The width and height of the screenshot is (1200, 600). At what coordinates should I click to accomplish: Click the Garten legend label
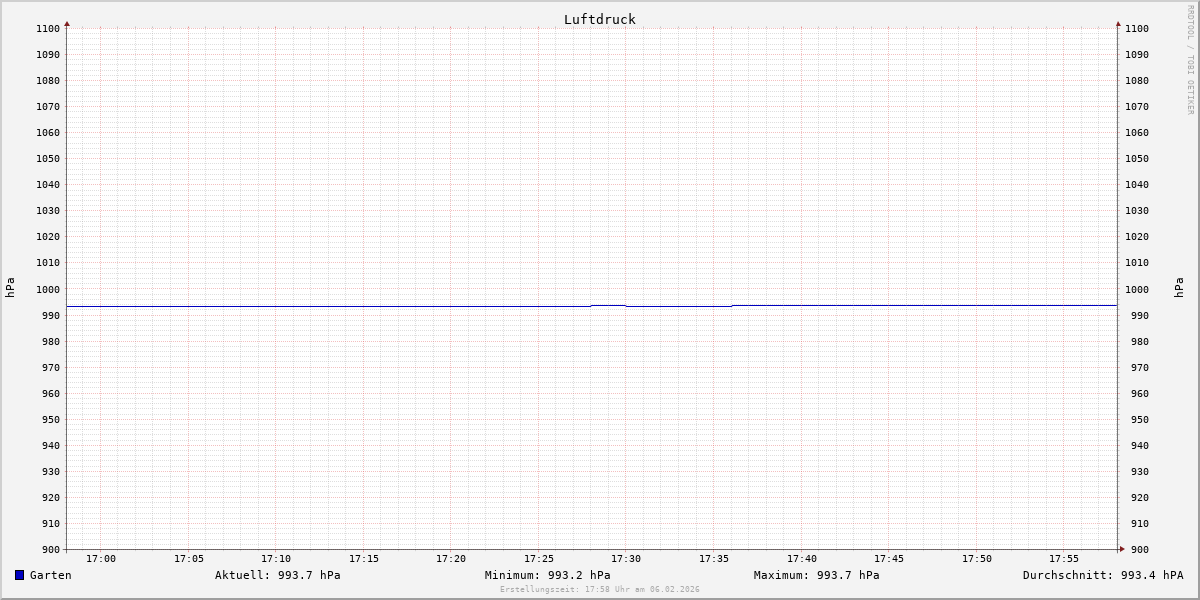[50, 575]
